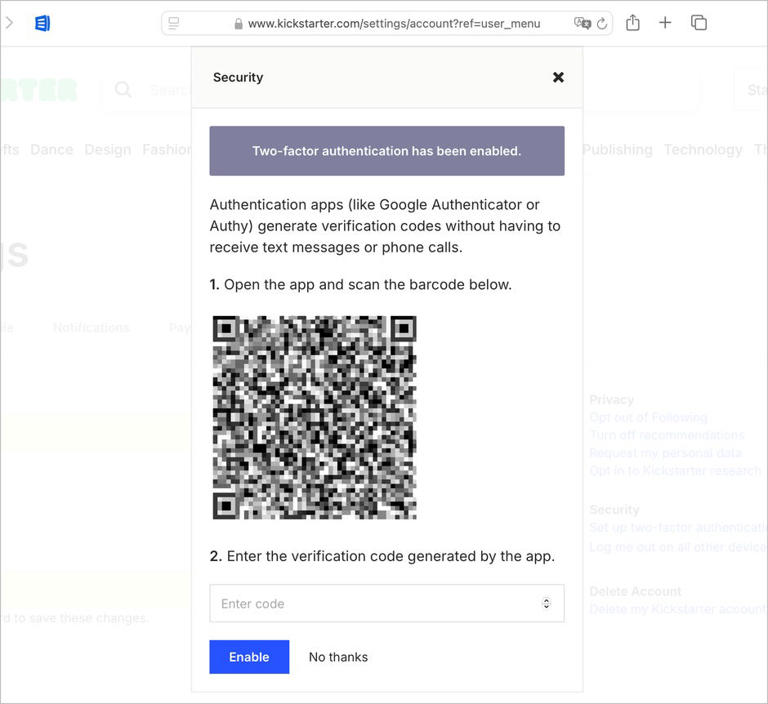Open the Safari Share menu

pyautogui.click(x=633, y=23)
